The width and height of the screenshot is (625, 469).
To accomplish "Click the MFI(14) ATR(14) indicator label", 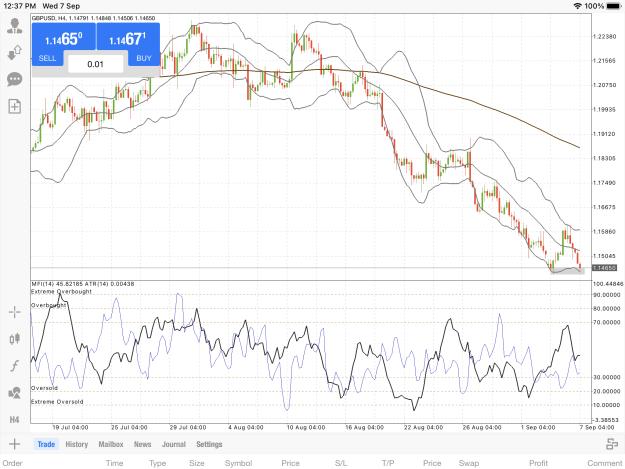I will 83,284.
